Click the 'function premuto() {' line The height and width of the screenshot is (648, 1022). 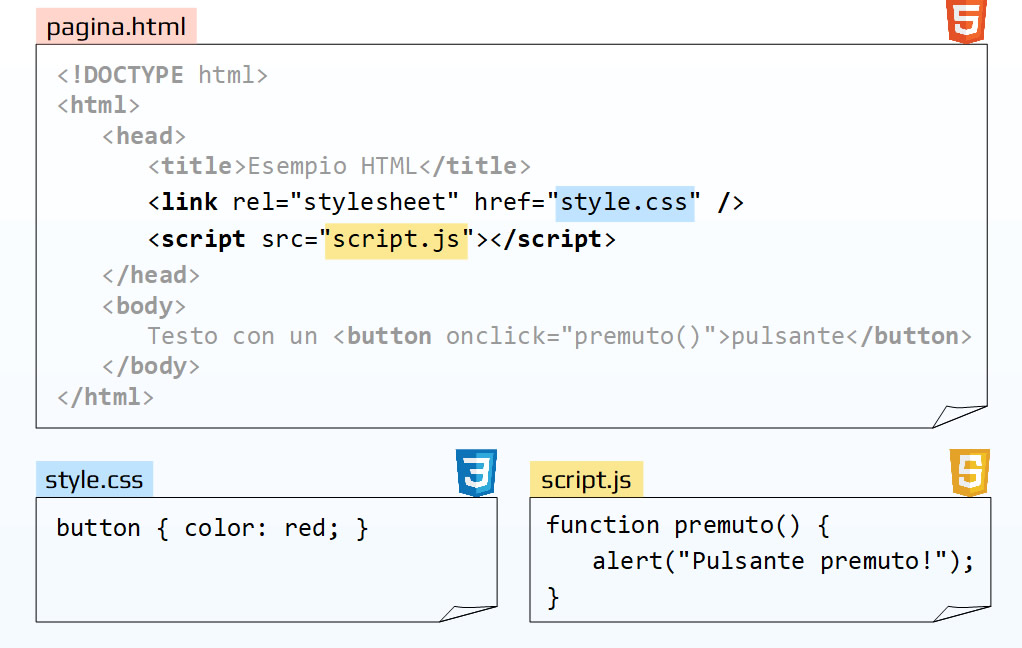click(688, 525)
